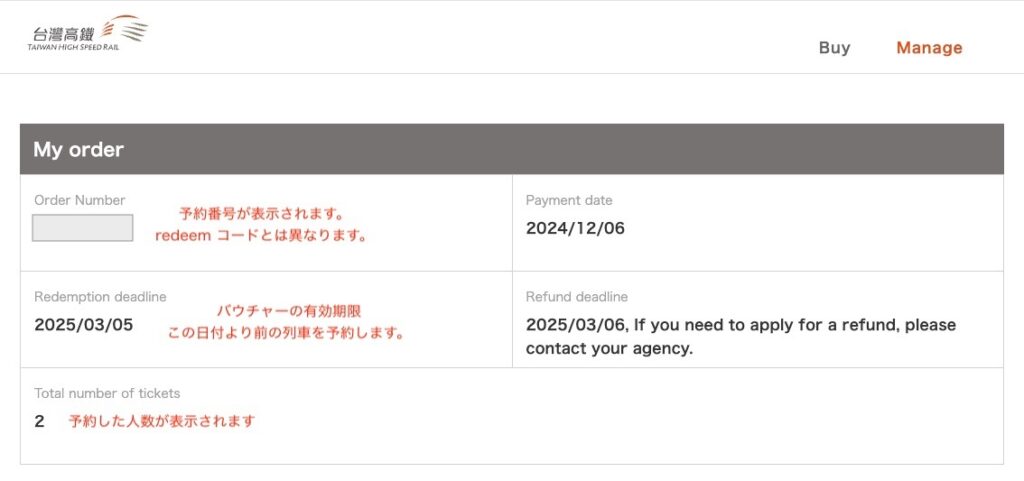Screen dimensions: 1024x481
Task: Click the greyed Order Number field
Action: click(83, 228)
